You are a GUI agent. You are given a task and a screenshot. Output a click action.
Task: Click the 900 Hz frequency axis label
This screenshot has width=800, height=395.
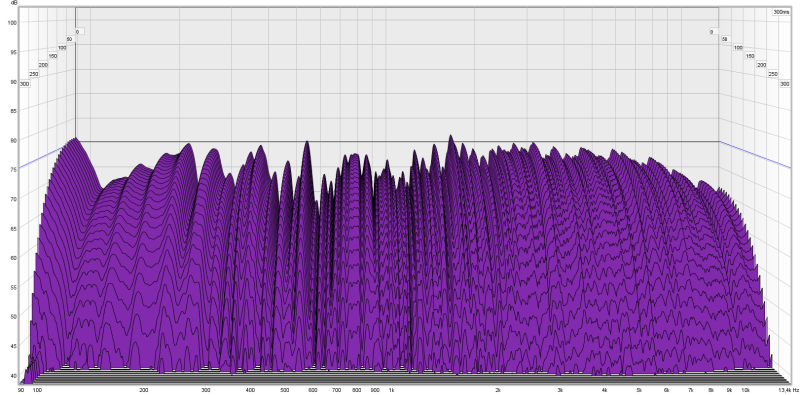tap(375, 390)
